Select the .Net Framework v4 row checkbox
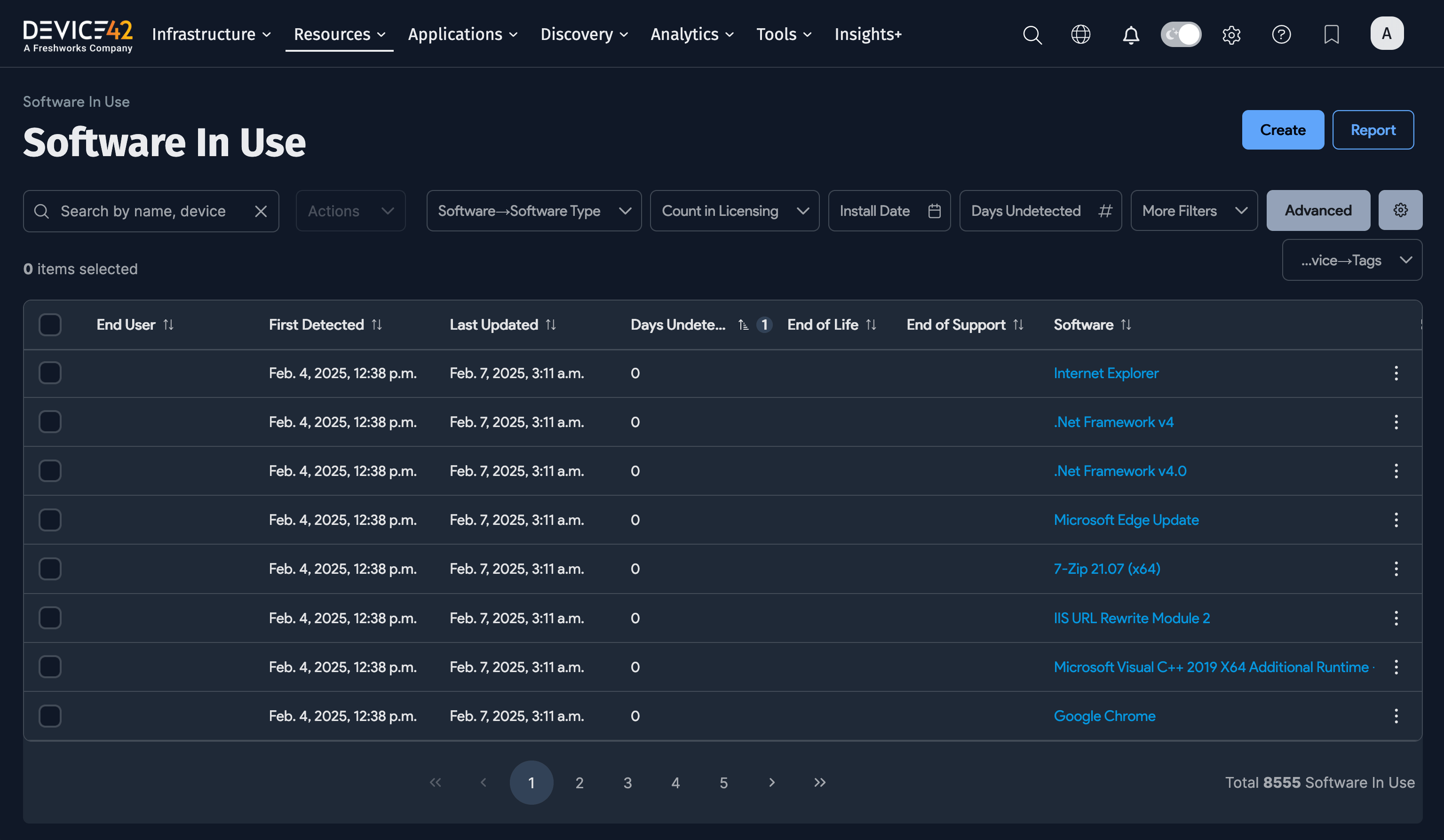 pos(50,422)
